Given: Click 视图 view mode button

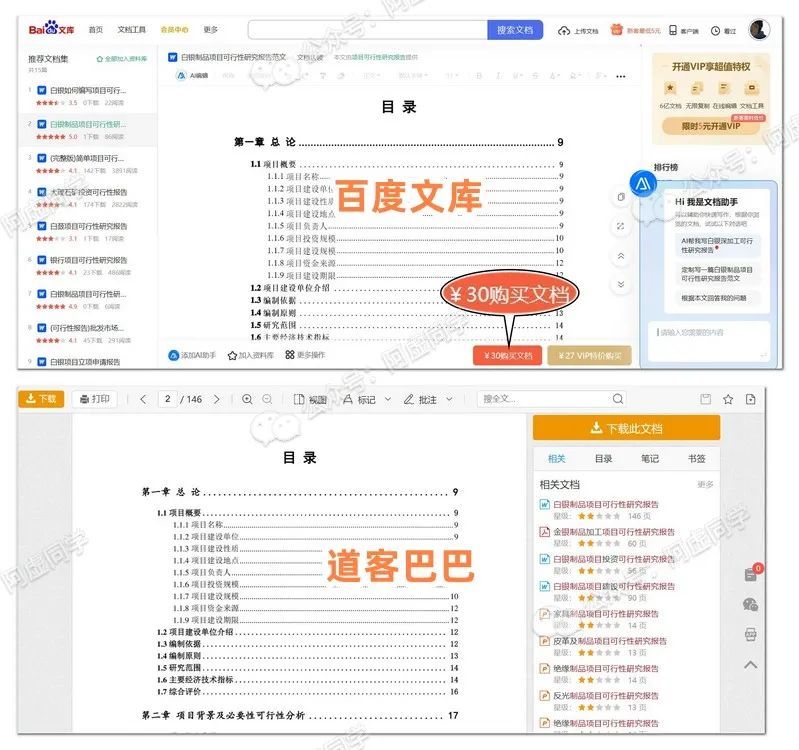Looking at the screenshot, I should 310,399.
